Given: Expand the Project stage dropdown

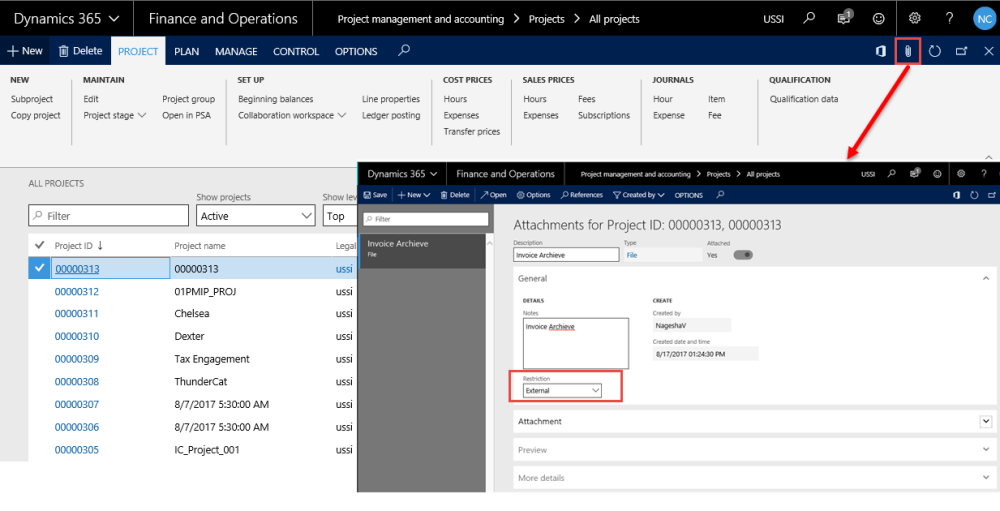Looking at the screenshot, I should coord(115,115).
